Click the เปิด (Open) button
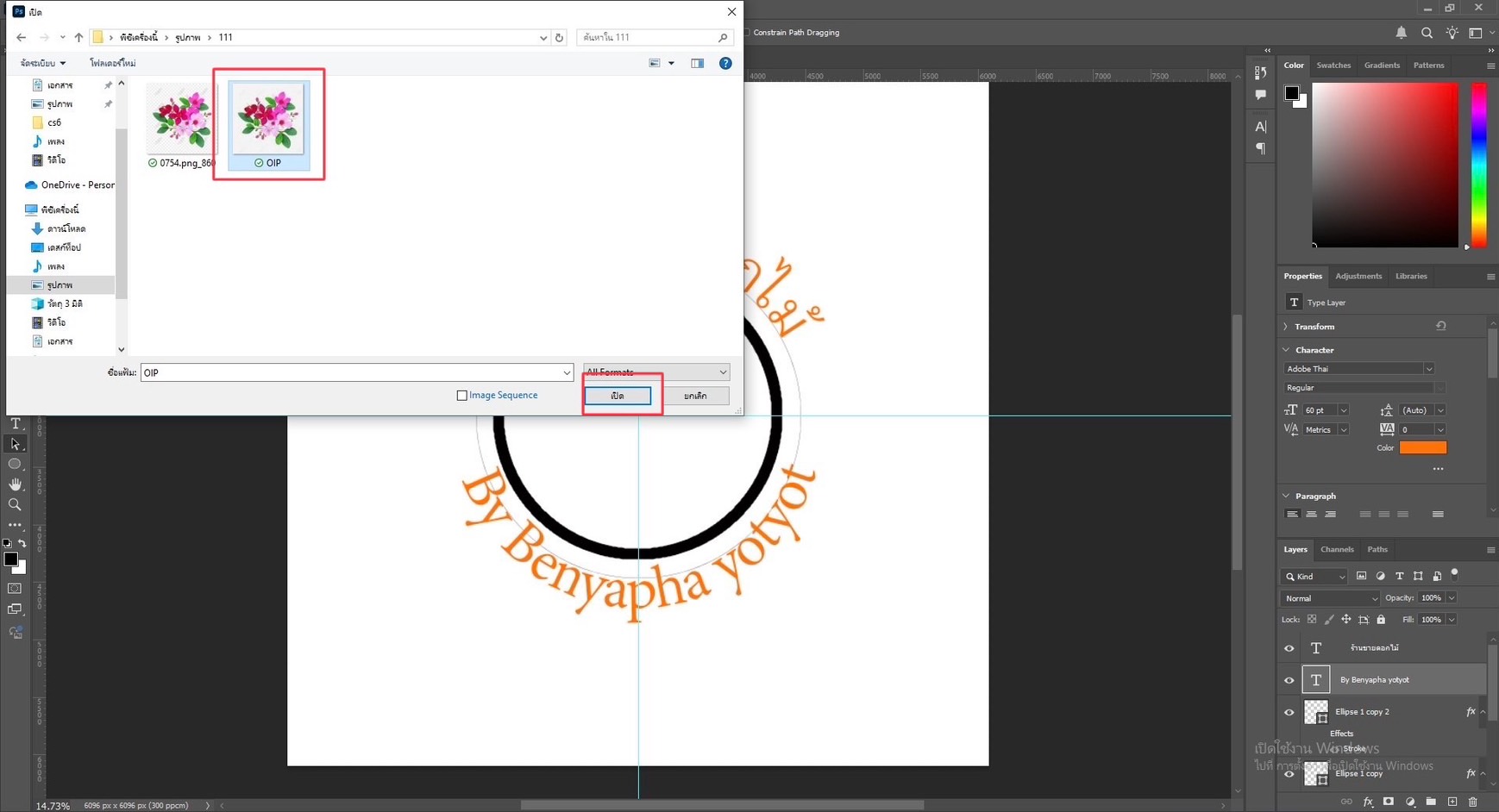 [x=618, y=396]
